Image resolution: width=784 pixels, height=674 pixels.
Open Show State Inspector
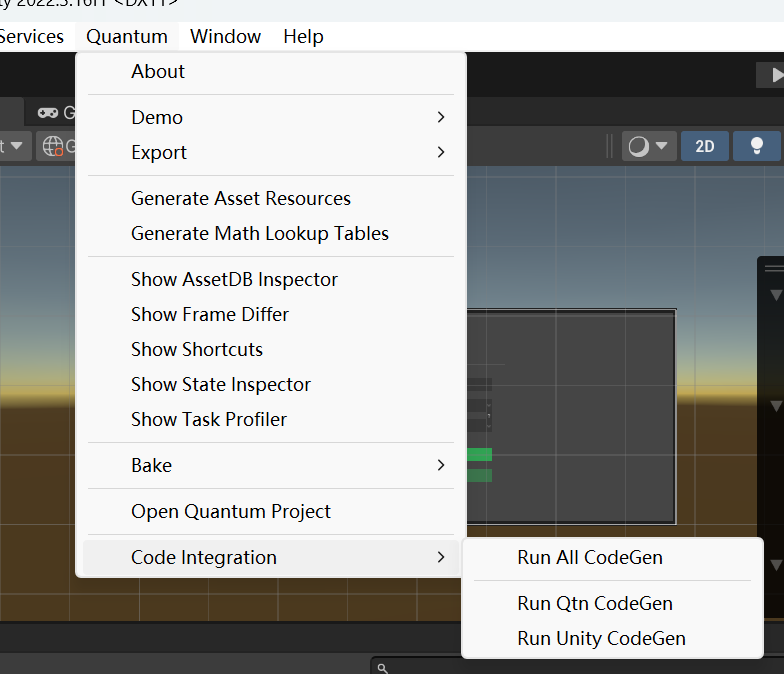pos(270,384)
